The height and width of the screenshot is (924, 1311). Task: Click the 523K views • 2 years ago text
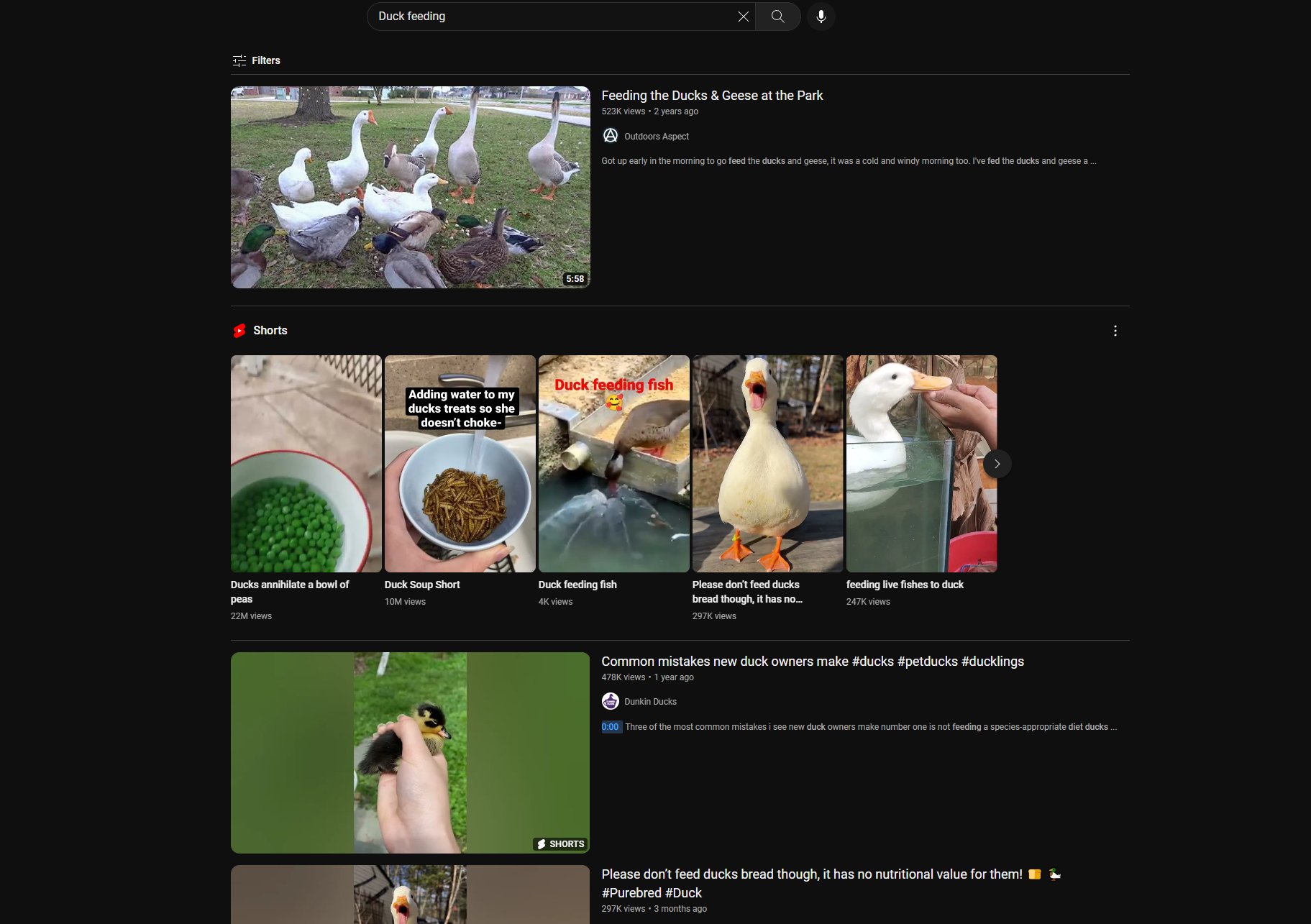650,111
